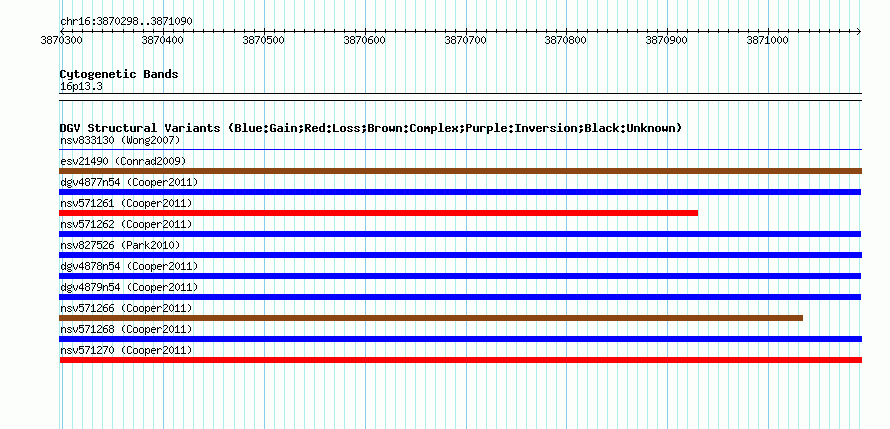Image resolution: width=890 pixels, height=429 pixels.
Task: Click the nsv571266 (Cooper2011) label
Action: click(x=126, y=308)
